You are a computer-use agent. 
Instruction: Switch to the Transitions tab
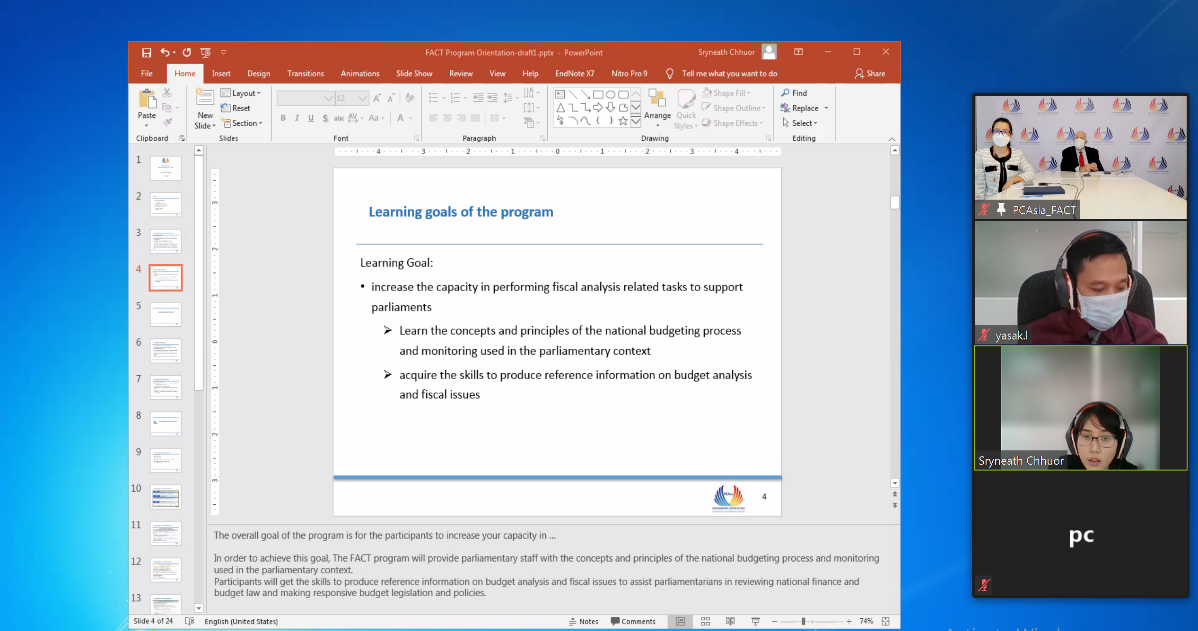306,74
